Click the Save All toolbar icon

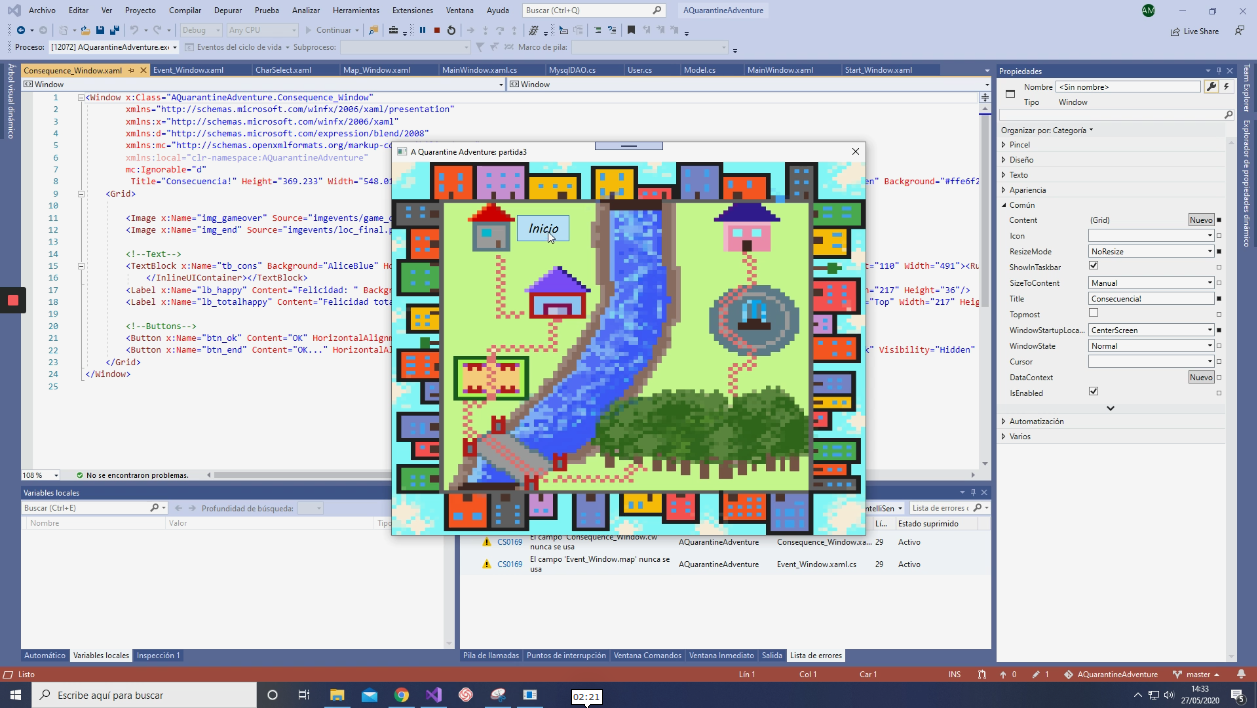click(x=115, y=31)
